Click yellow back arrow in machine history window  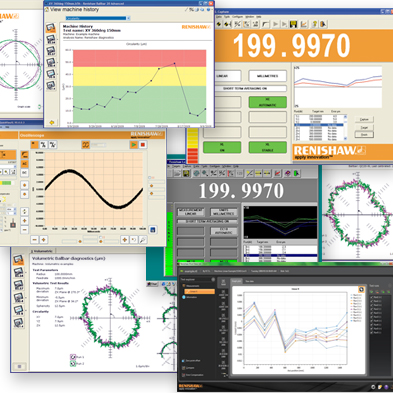pos(52,123)
